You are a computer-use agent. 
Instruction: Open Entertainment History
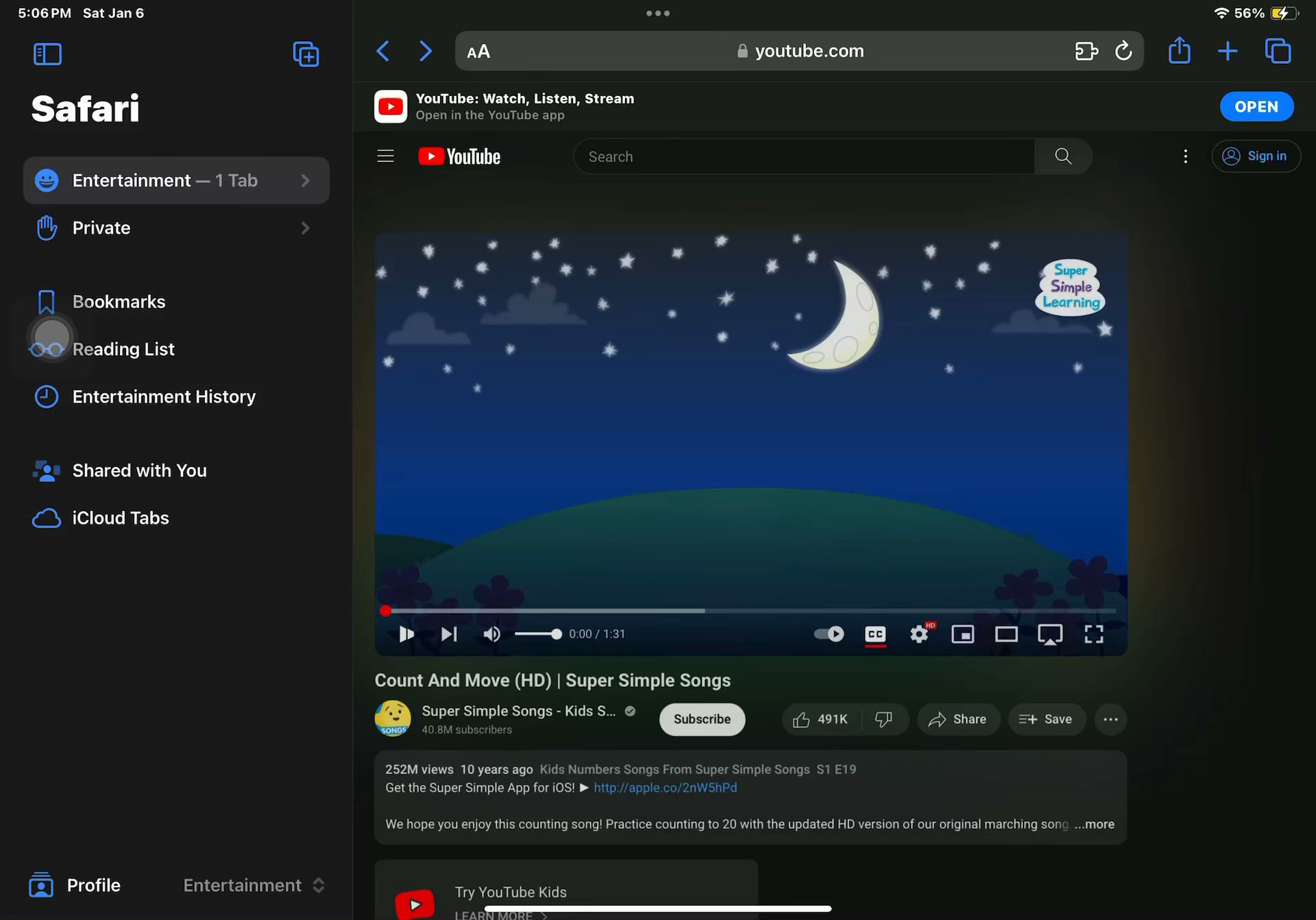163,396
